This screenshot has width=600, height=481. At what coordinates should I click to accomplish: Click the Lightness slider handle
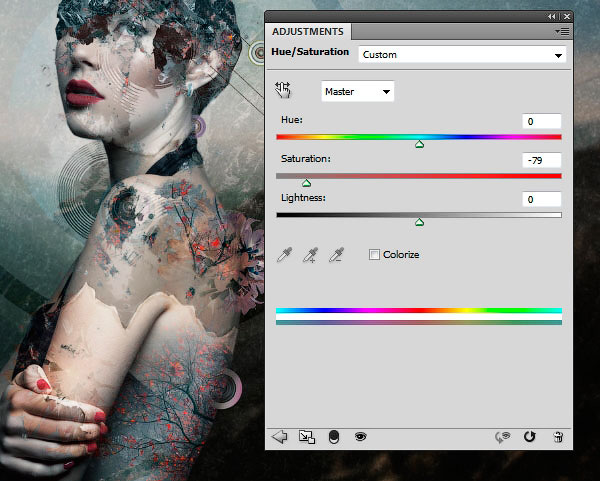419,222
